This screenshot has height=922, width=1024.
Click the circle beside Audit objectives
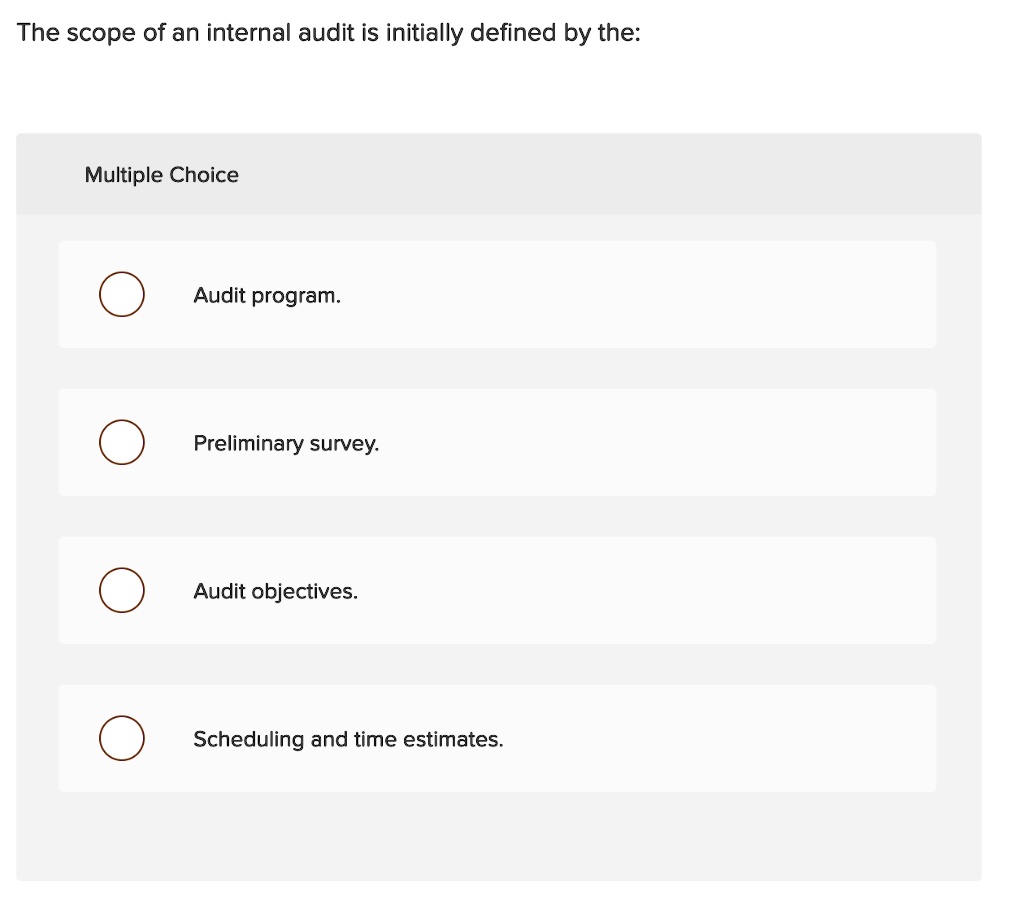point(121,590)
